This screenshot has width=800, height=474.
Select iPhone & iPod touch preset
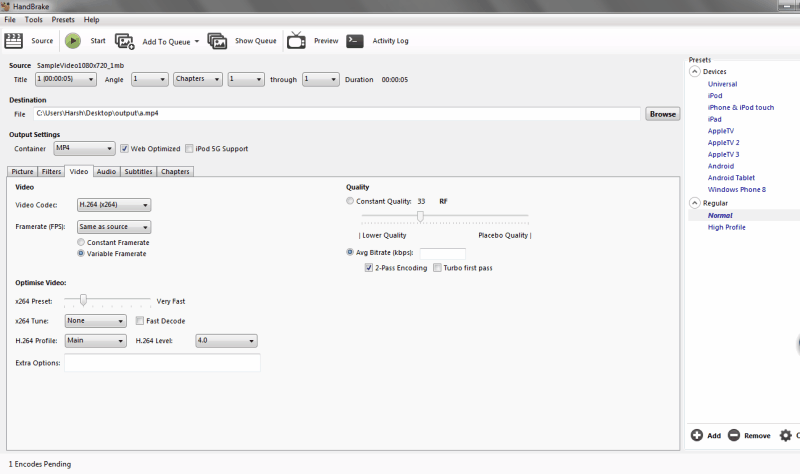(x=741, y=108)
